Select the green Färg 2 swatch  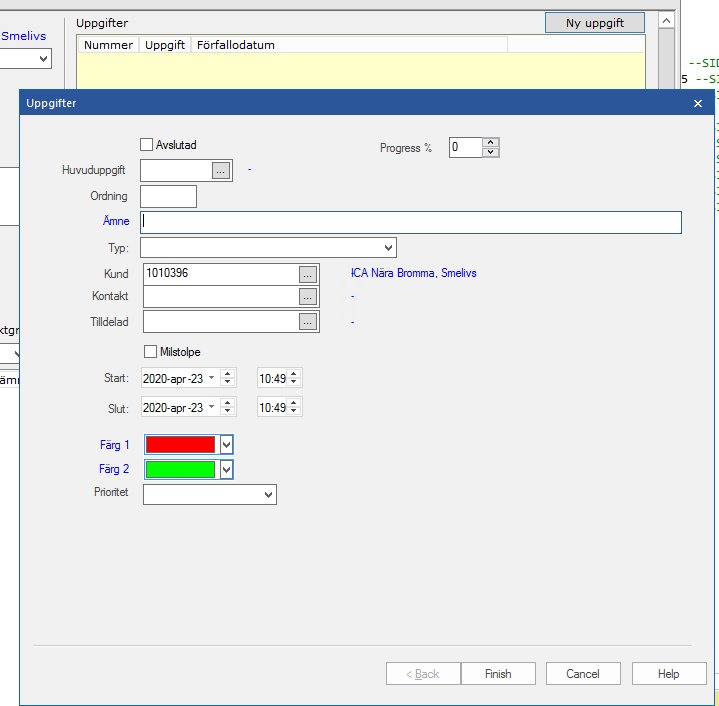[180, 469]
